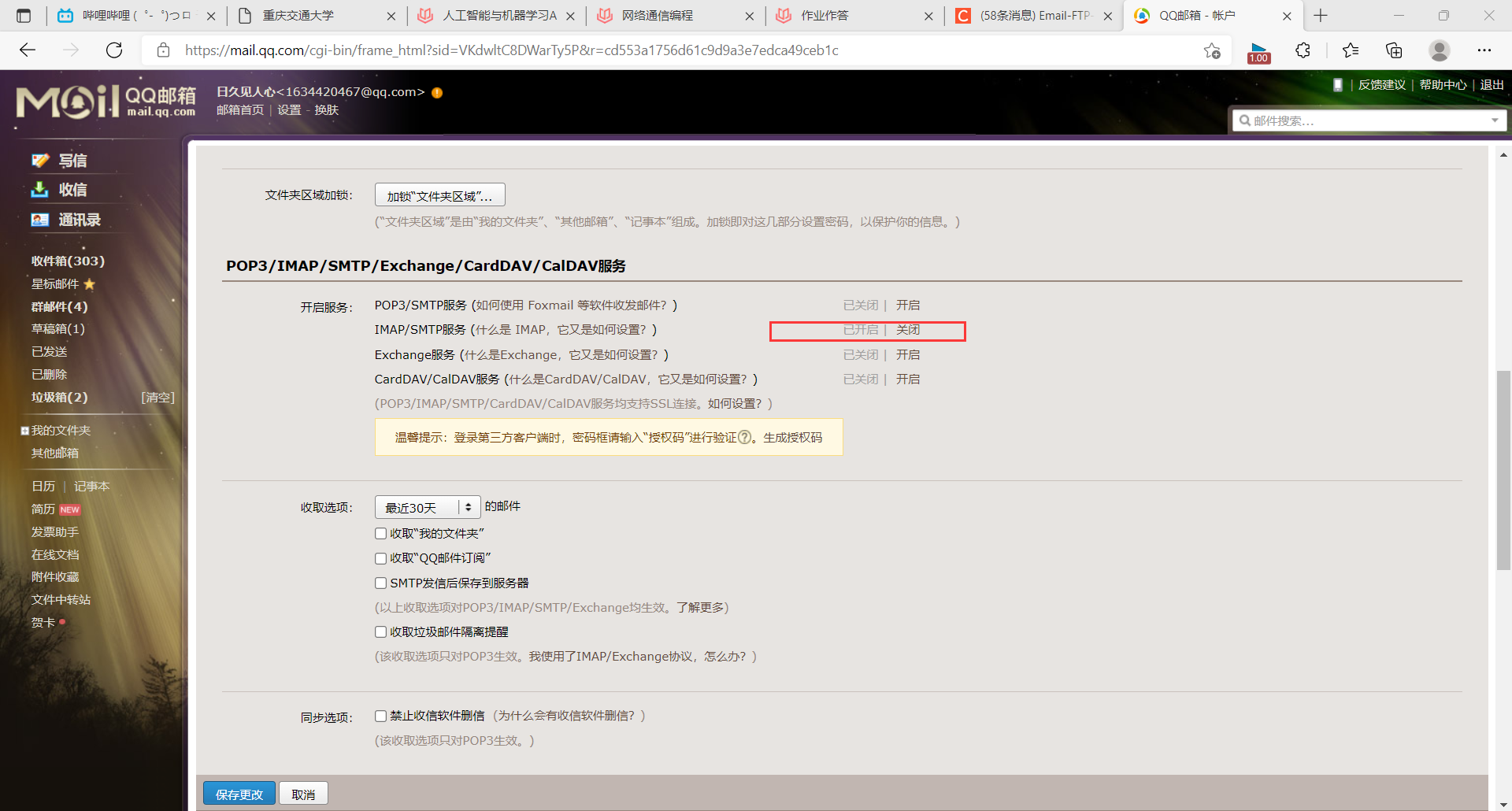Enable the 收取"我的文件夹" checkbox
The width and height of the screenshot is (1512, 811).
point(381,533)
